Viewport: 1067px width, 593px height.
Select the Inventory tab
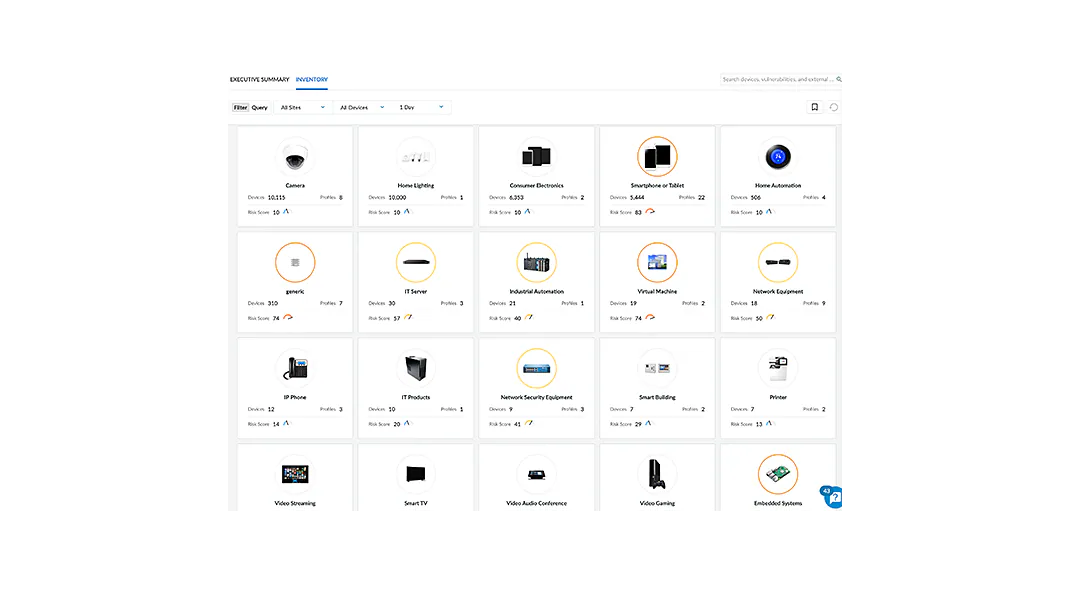point(312,80)
